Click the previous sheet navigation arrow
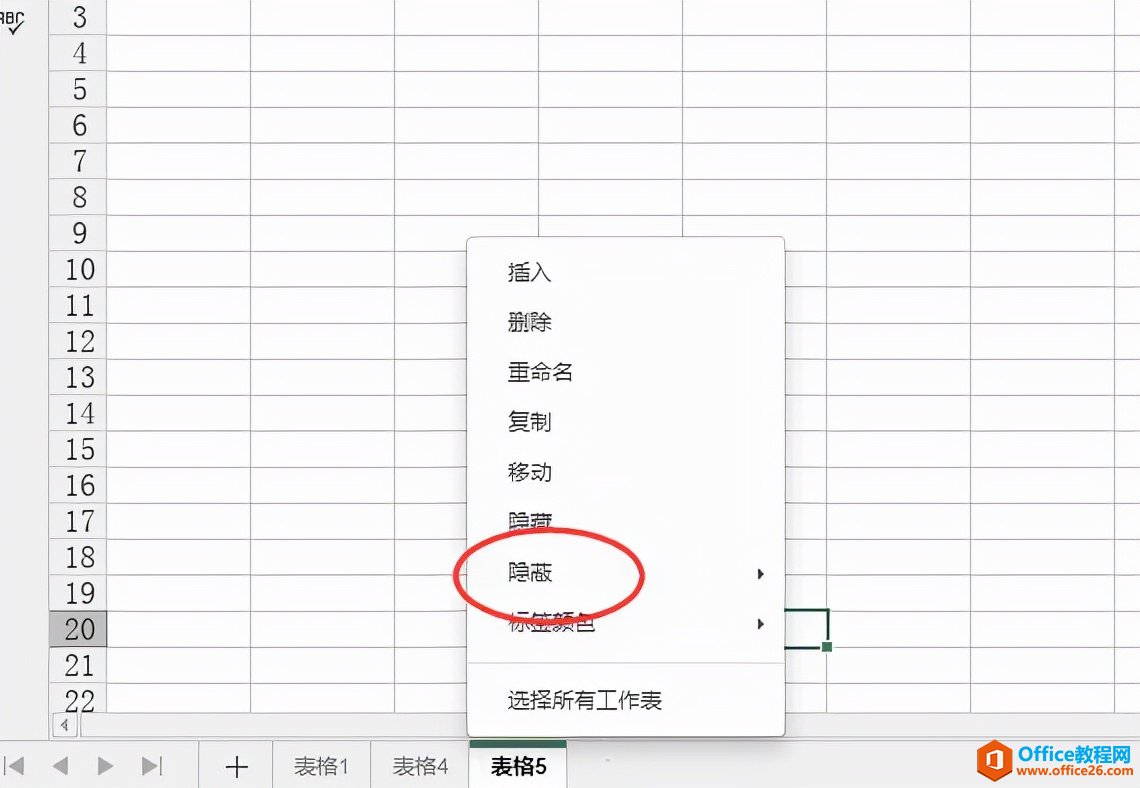The width and height of the screenshot is (1140, 788). click(60, 764)
